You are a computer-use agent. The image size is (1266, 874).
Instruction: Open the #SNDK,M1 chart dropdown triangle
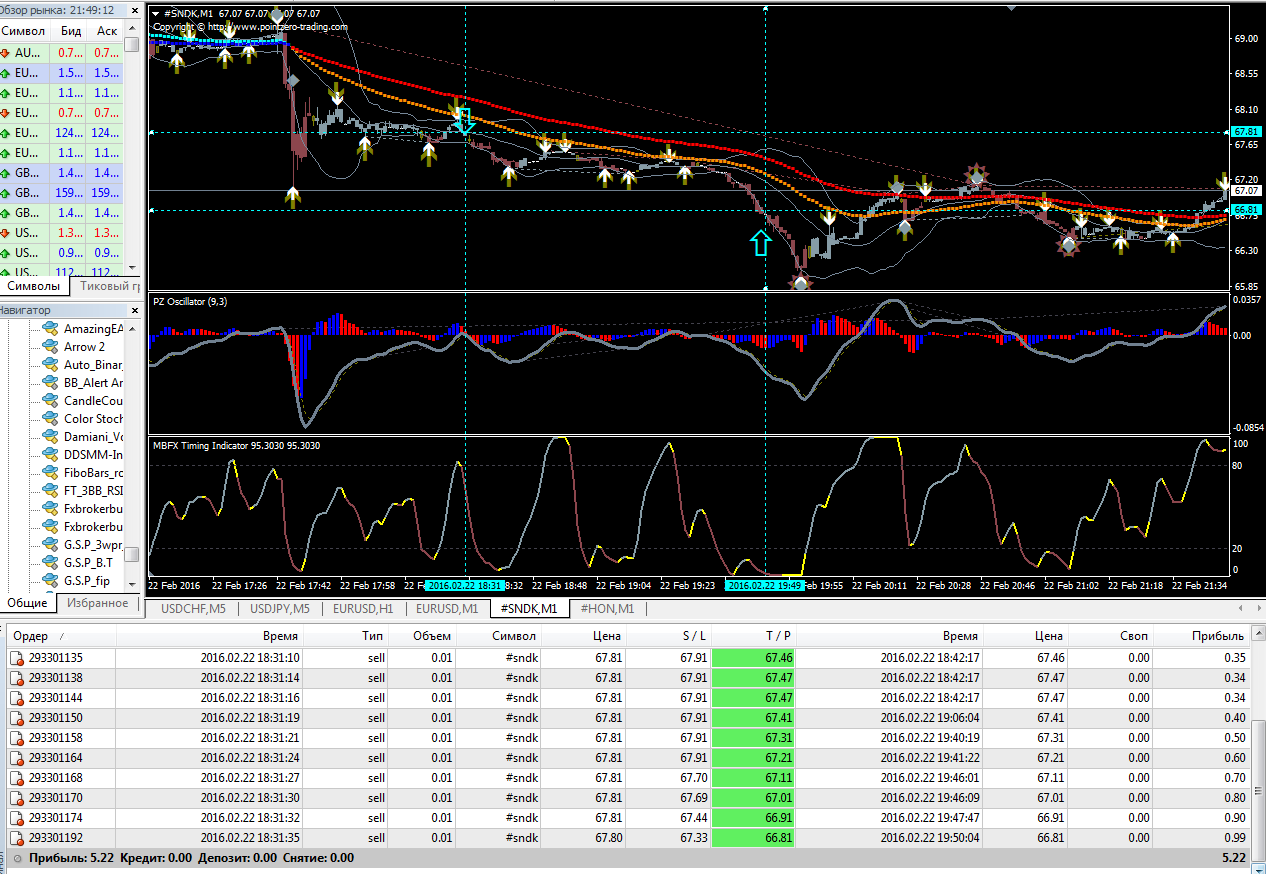pos(156,13)
